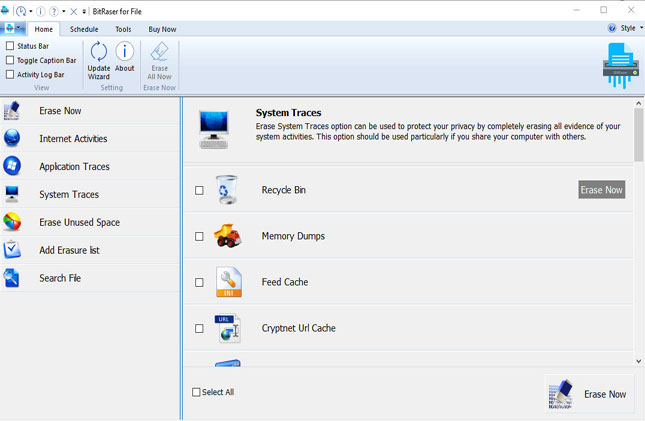
Task: Open the customize quick access toolbar dropdown
Action: click(84, 12)
